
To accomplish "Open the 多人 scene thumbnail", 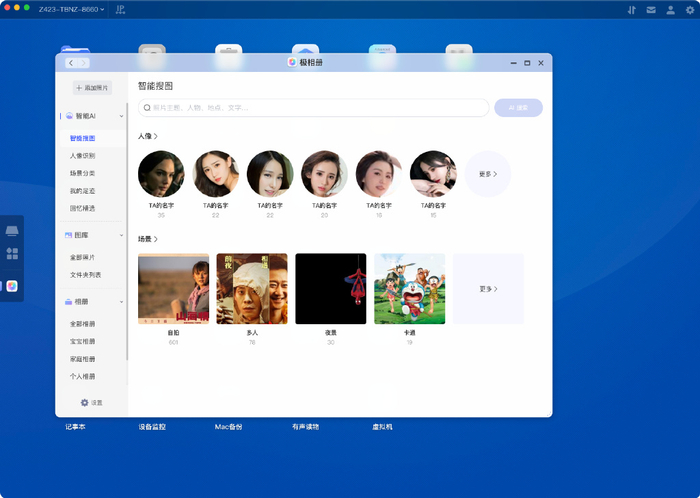I will coord(252,289).
